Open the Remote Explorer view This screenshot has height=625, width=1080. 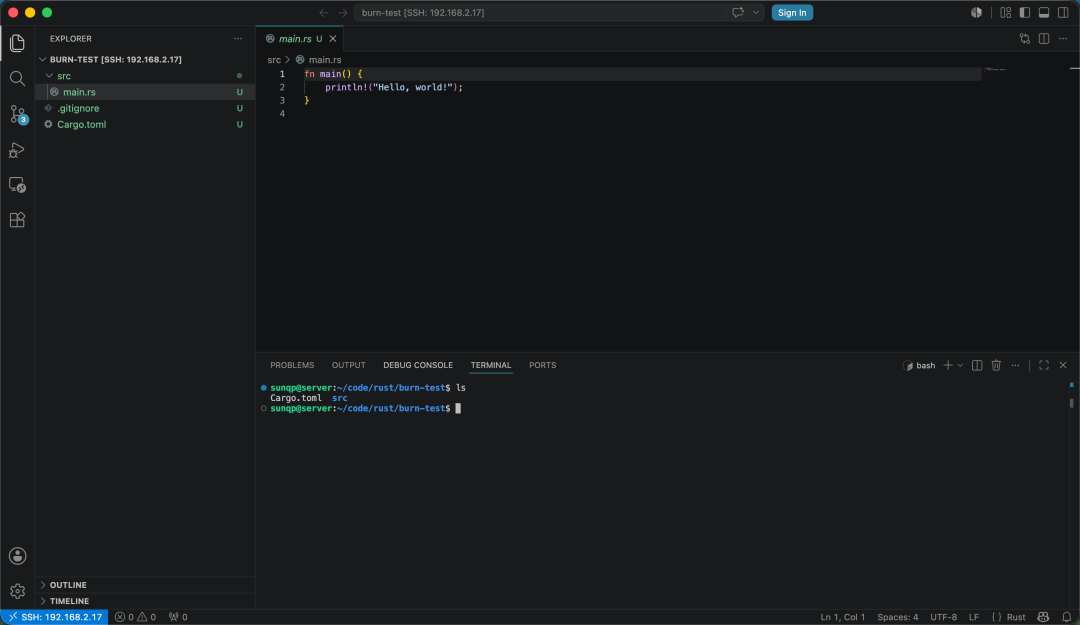click(x=17, y=185)
